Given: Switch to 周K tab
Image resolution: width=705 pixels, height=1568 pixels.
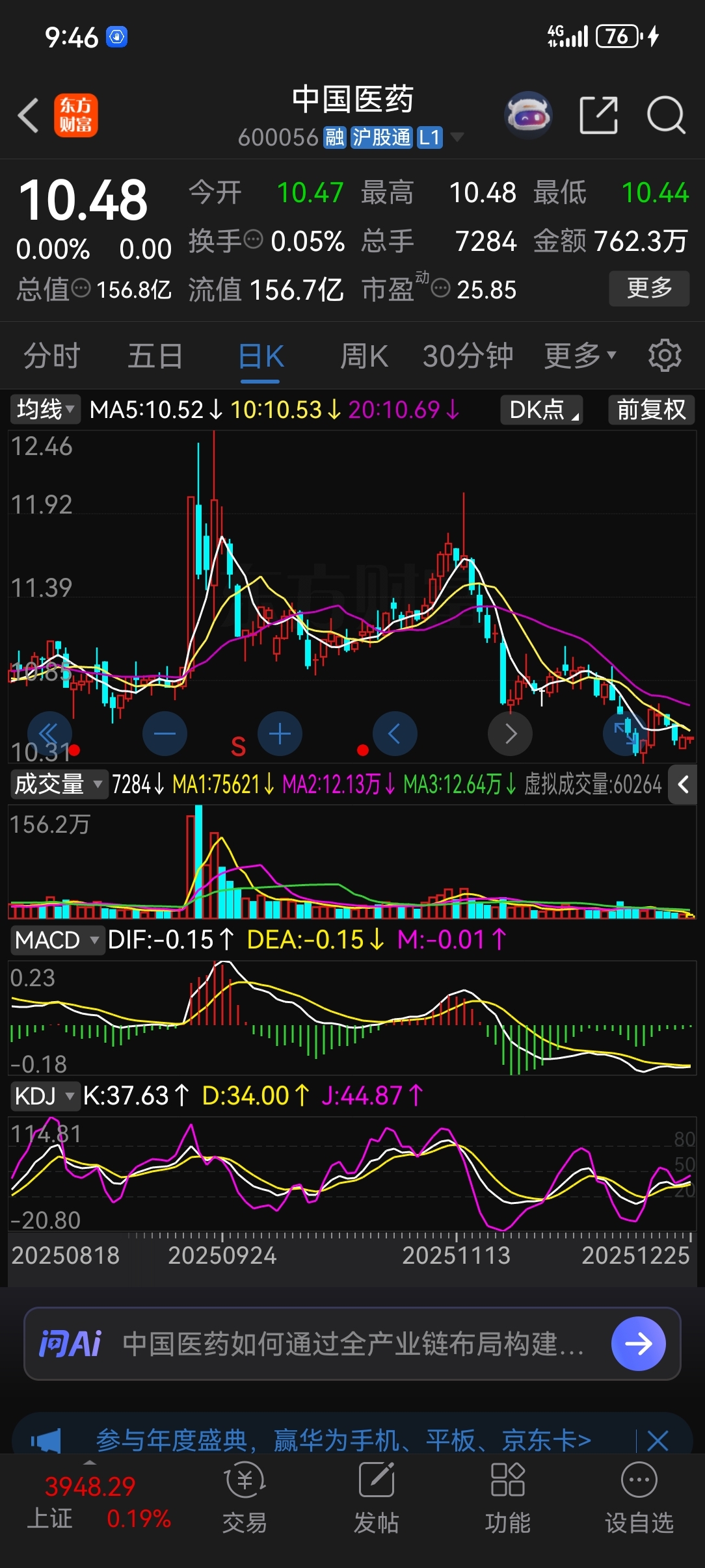Looking at the screenshot, I should 364,356.
